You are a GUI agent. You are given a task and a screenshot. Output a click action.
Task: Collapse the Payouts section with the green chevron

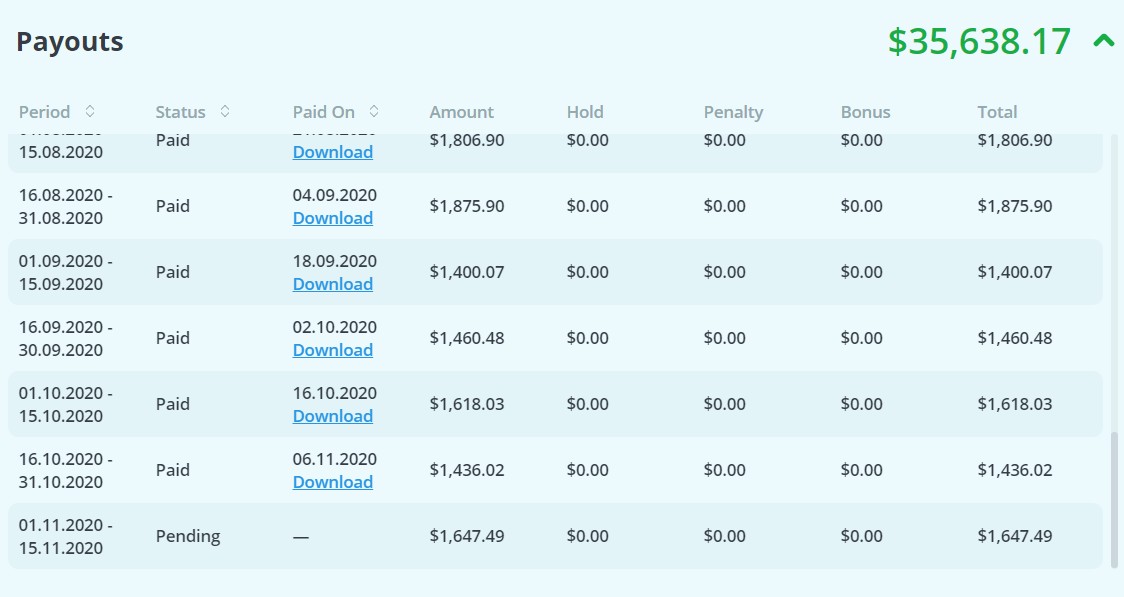tap(1104, 41)
